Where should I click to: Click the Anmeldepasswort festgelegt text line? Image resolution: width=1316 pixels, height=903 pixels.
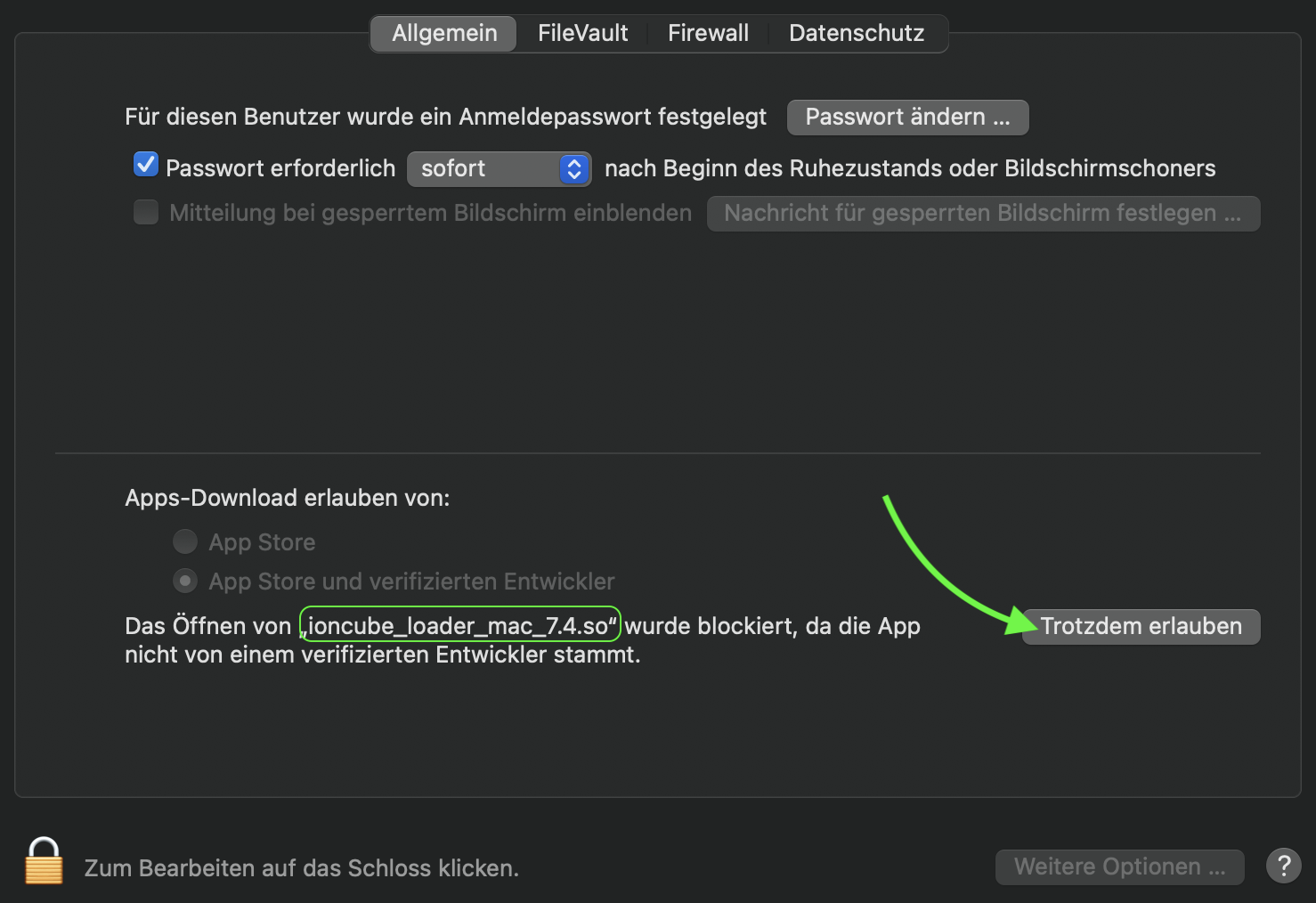(445, 118)
